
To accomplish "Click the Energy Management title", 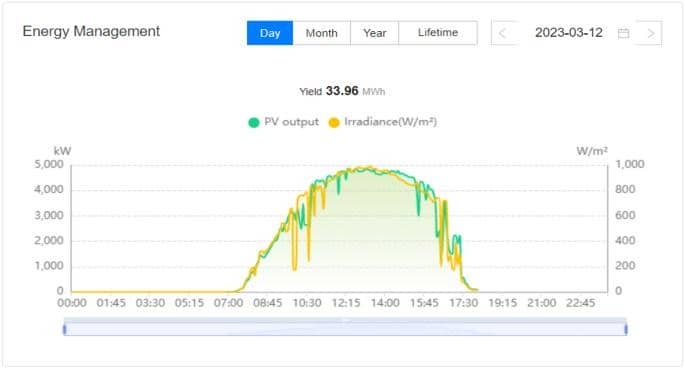I will click(x=91, y=31).
